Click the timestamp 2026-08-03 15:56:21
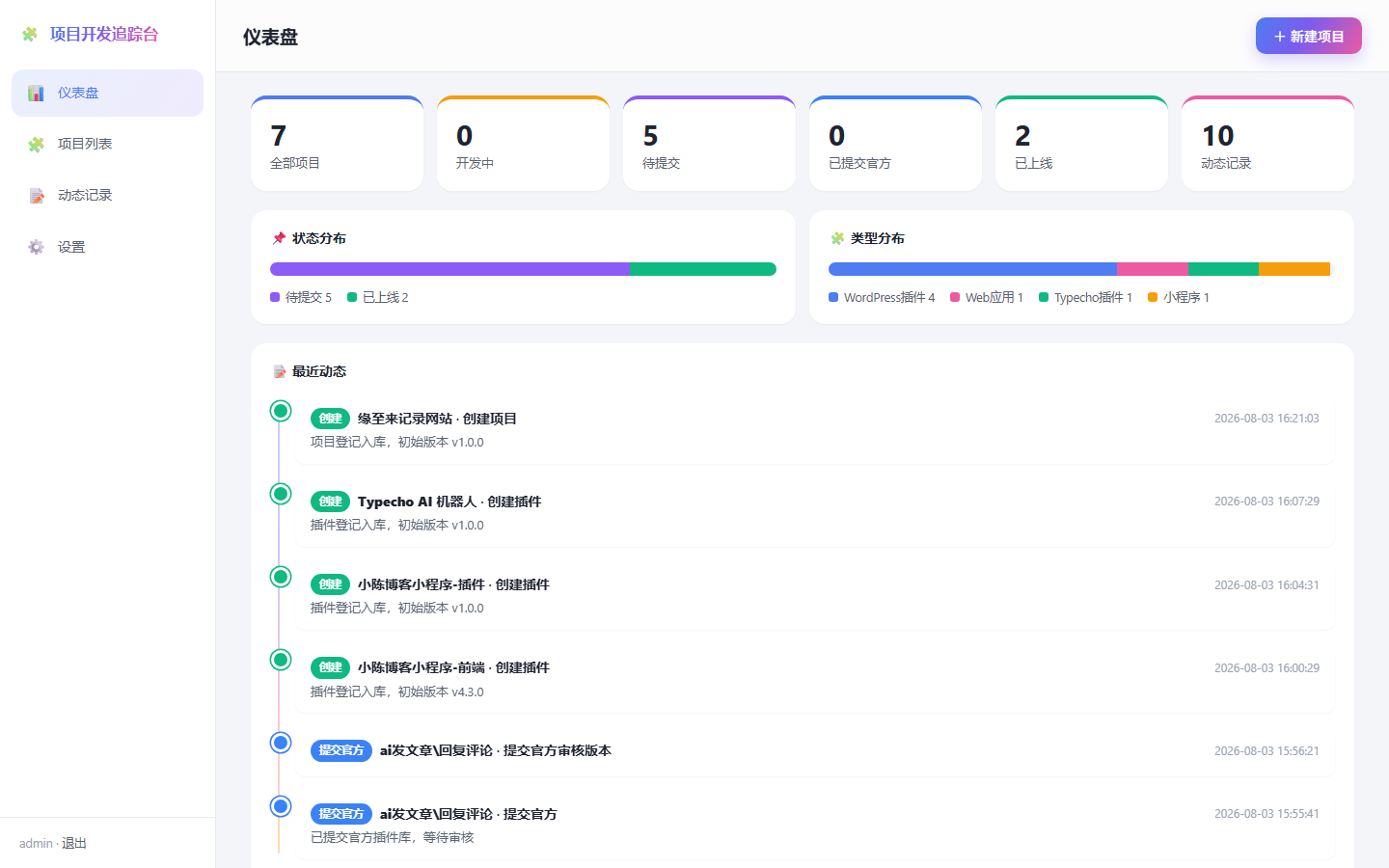 pyautogui.click(x=1266, y=751)
